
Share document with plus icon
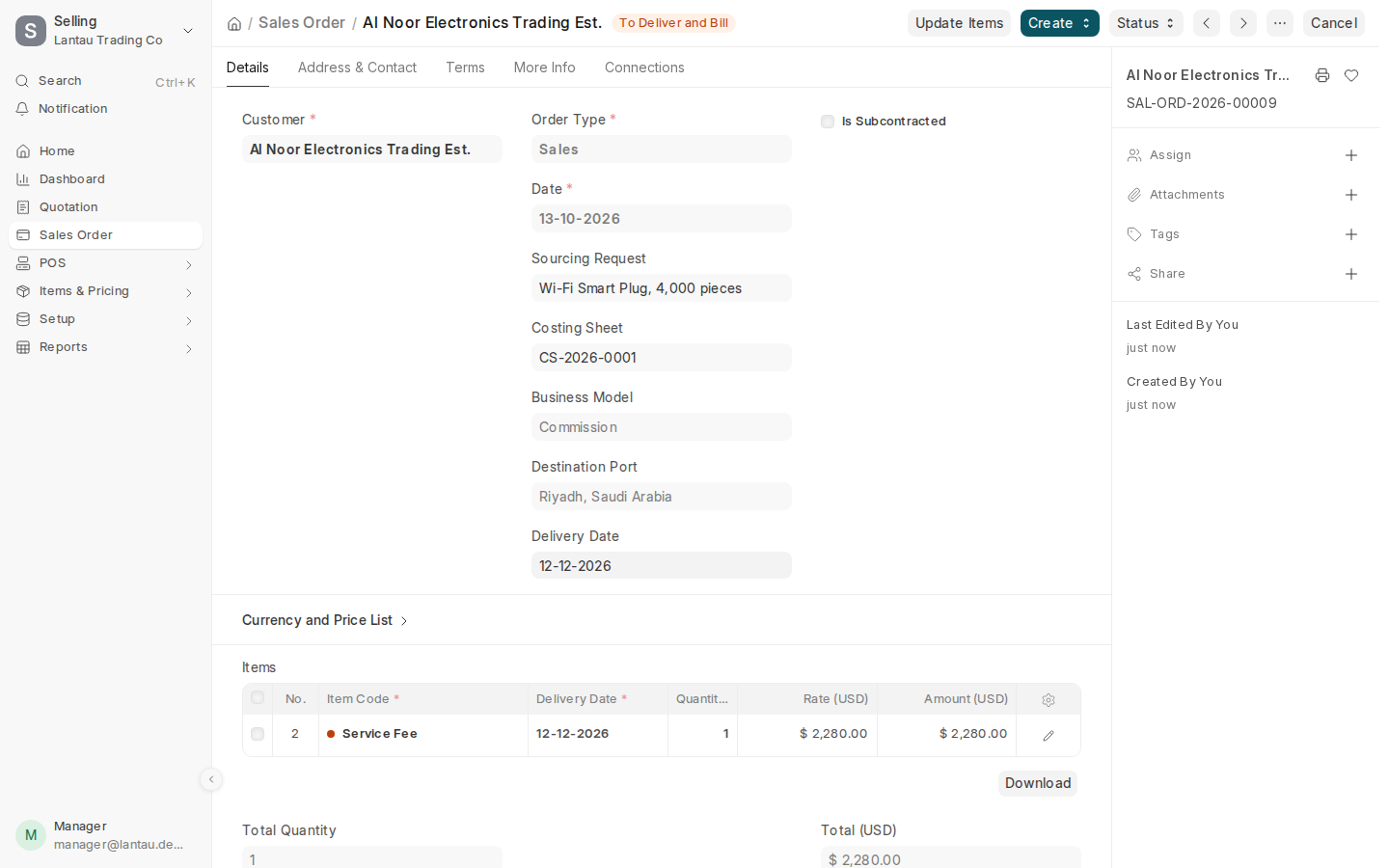(1351, 274)
